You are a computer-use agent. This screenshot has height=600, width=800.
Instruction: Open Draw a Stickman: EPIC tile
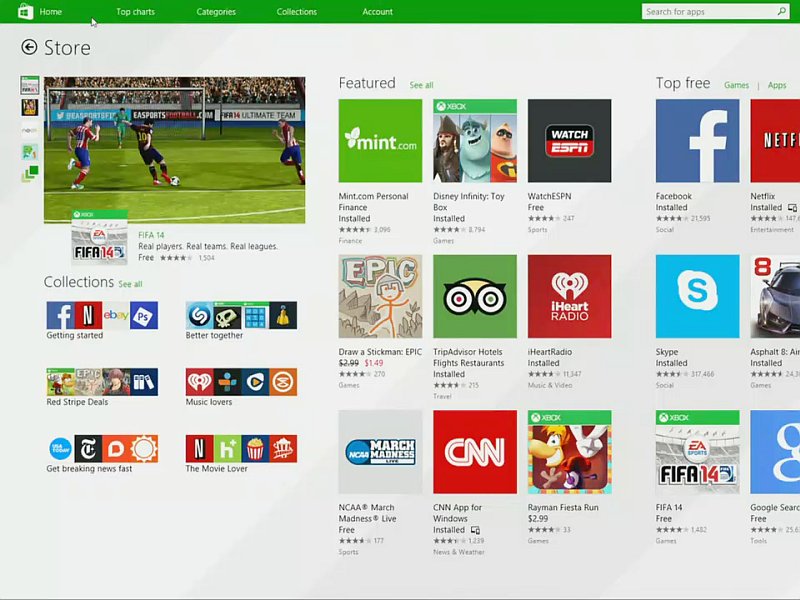click(380, 296)
